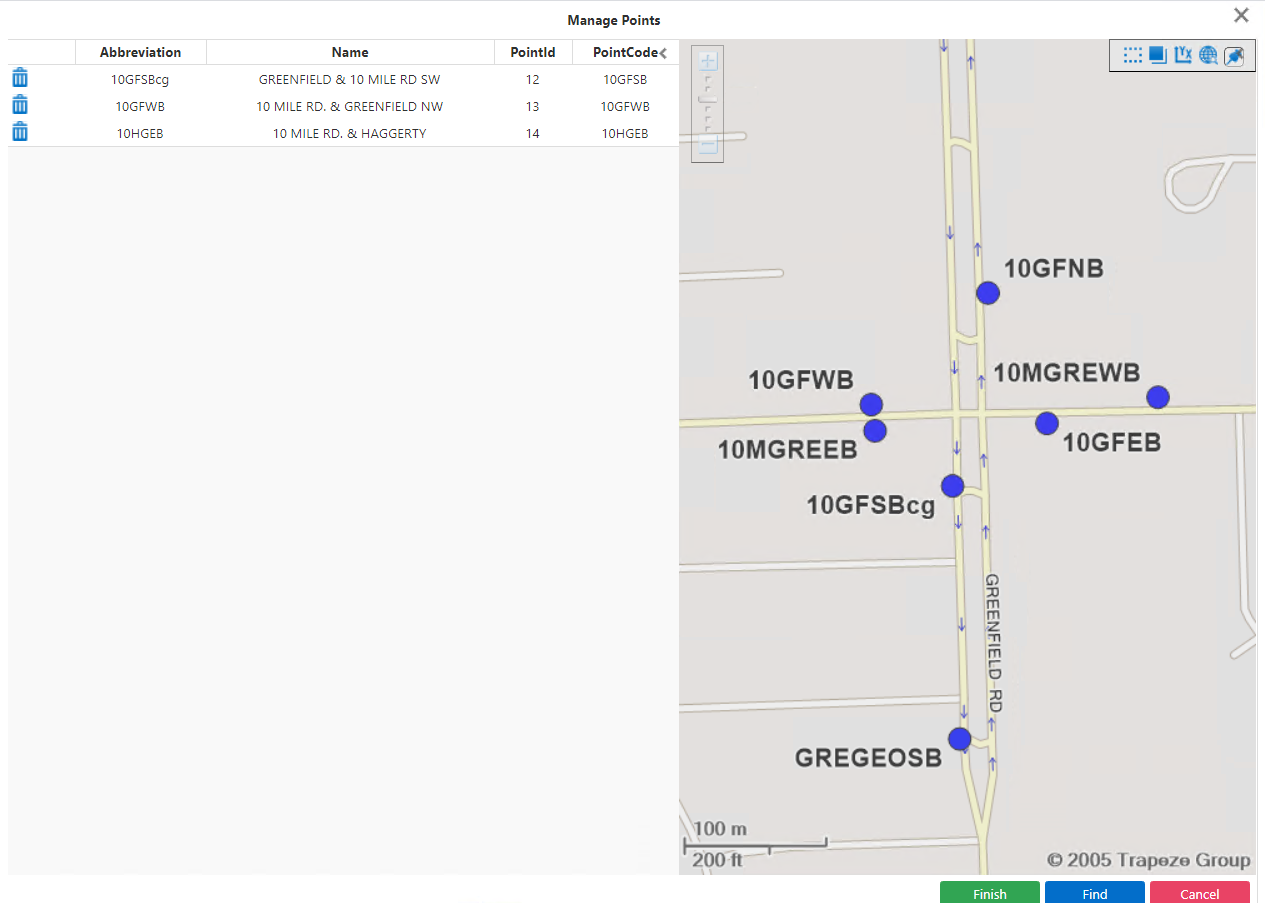Delete the 10GFWB point row
Viewport: 1265px width, 903px height.
[x=20, y=105]
